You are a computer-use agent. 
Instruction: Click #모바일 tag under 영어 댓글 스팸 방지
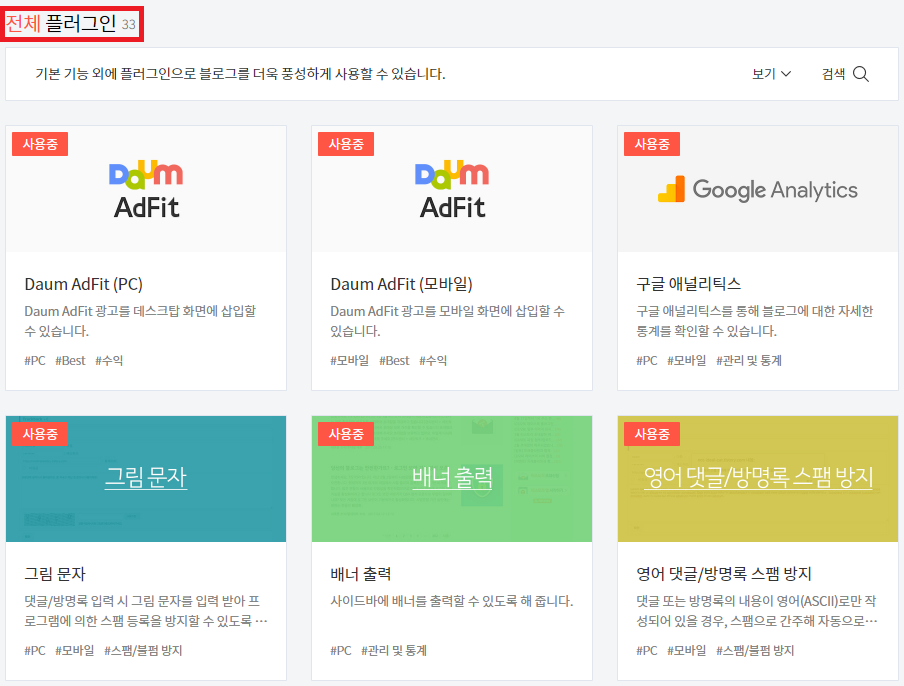[687, 651]
